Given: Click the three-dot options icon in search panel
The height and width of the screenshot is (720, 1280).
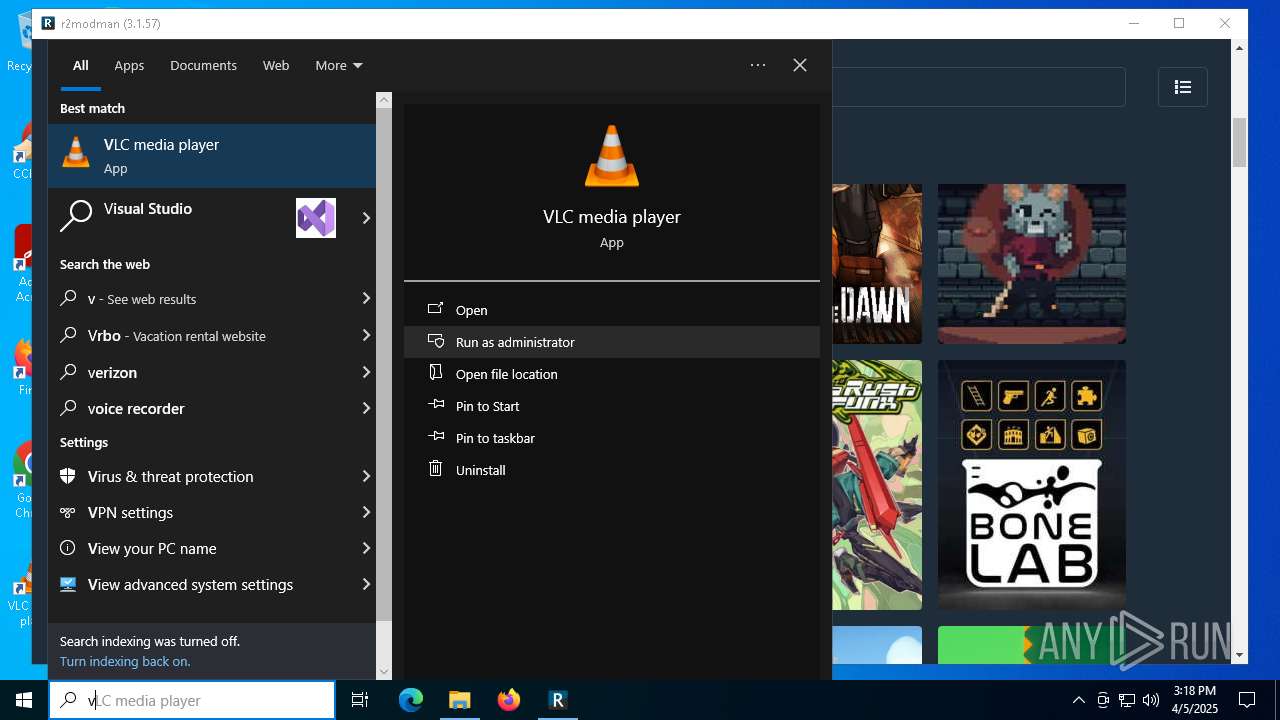Looking at the screenshot, I should click(758, 65).
